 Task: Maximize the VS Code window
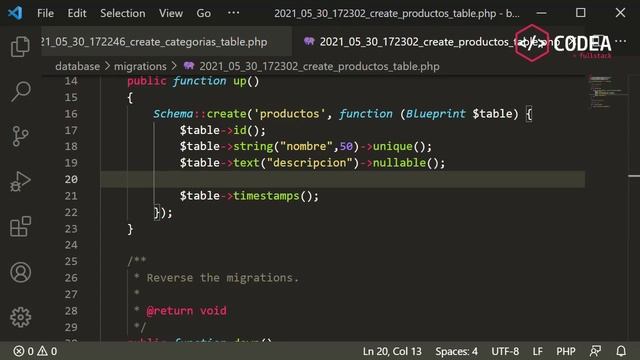pos(580,13)
